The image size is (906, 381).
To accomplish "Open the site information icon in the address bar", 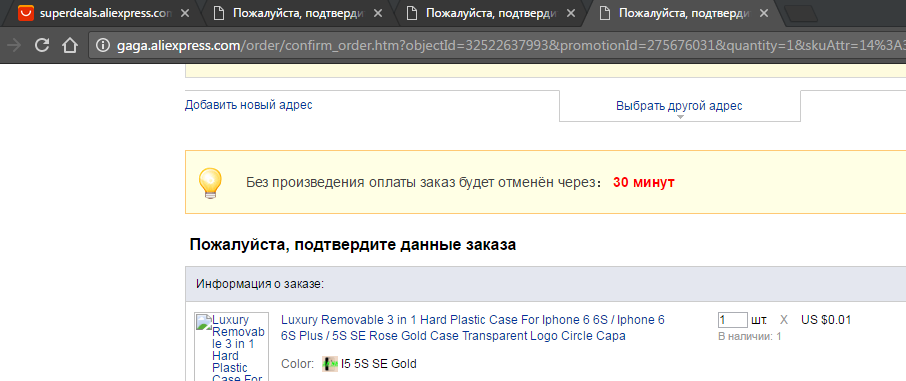I will [x=103, y=45].
